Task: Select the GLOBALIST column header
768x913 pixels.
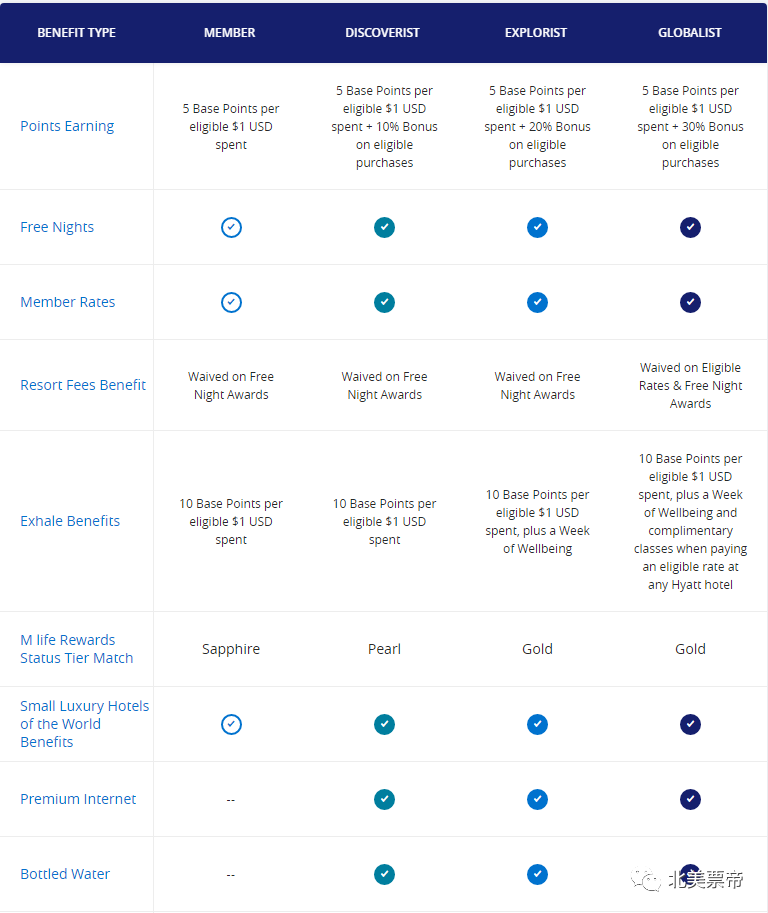Action: click(690, 33)
